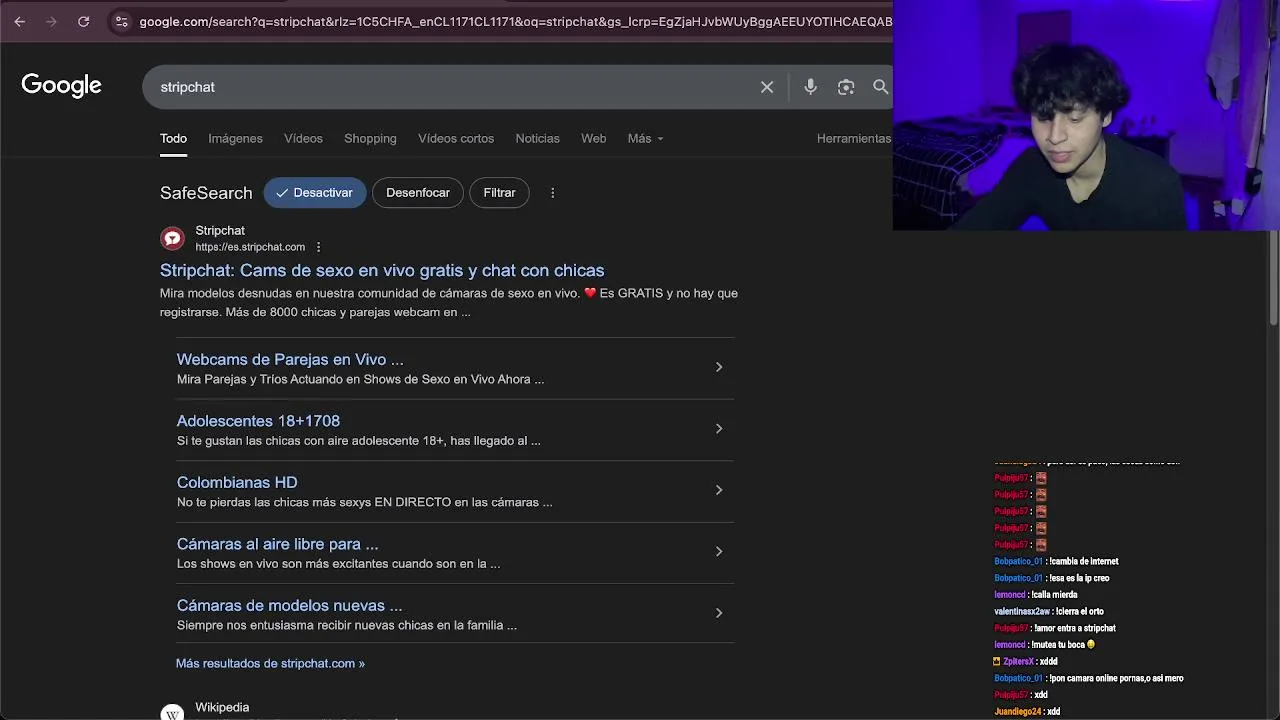Screen dimensions: 1280x720
Task: Select SafeSearch Desenfocar option
Action: pos(417,192)
